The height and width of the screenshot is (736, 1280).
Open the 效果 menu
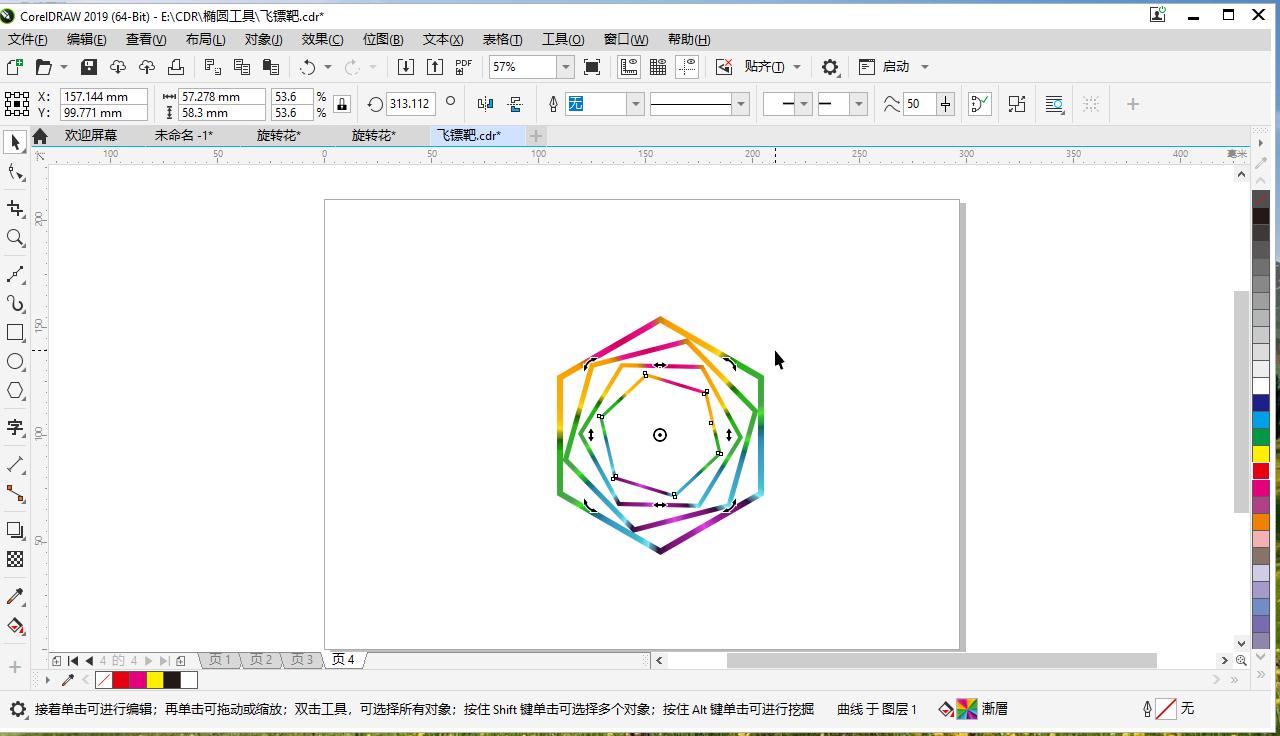[x=320, y=39]
